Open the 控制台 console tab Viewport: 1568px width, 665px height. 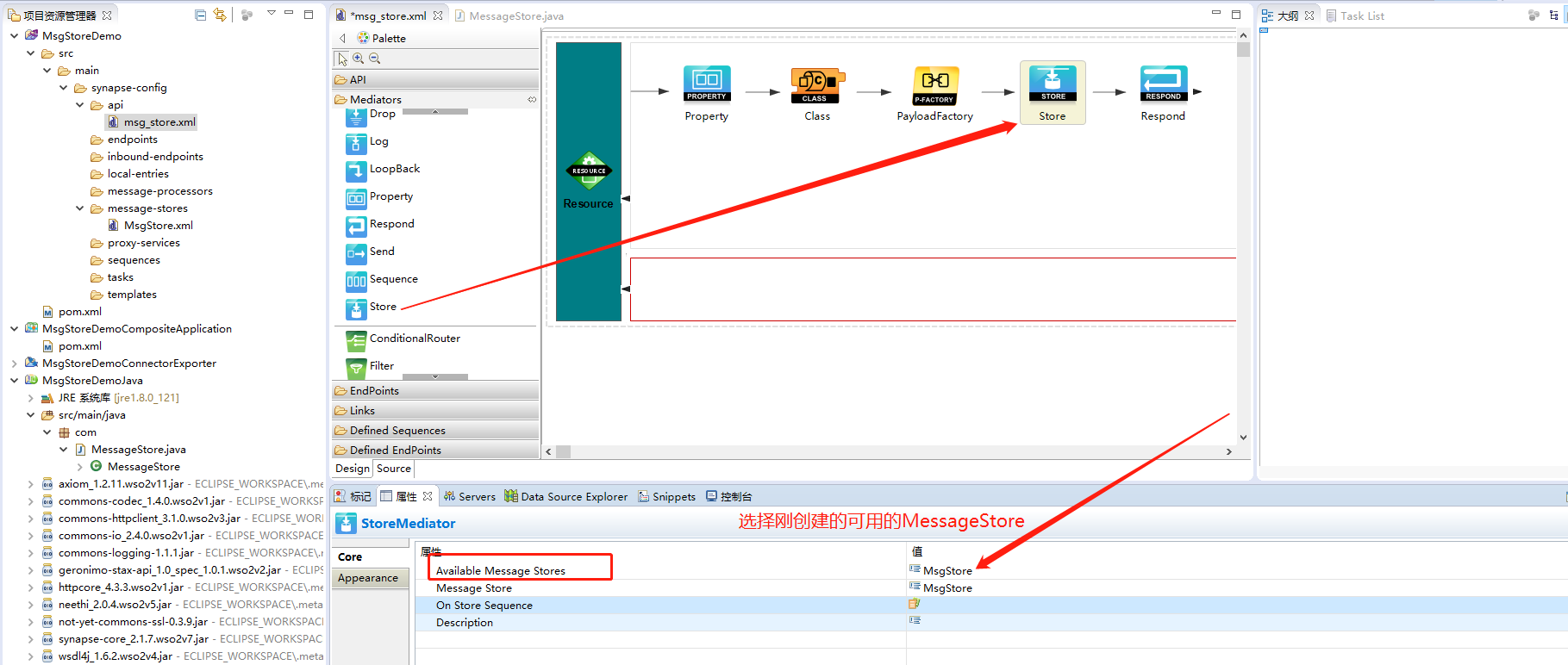729,497
